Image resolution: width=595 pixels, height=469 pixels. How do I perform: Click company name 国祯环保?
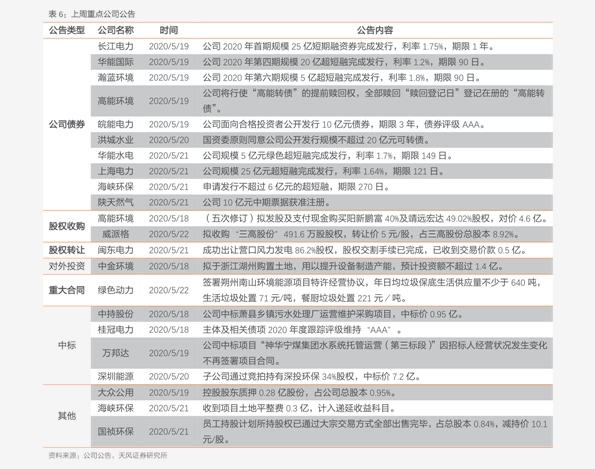tap(116, 432)
